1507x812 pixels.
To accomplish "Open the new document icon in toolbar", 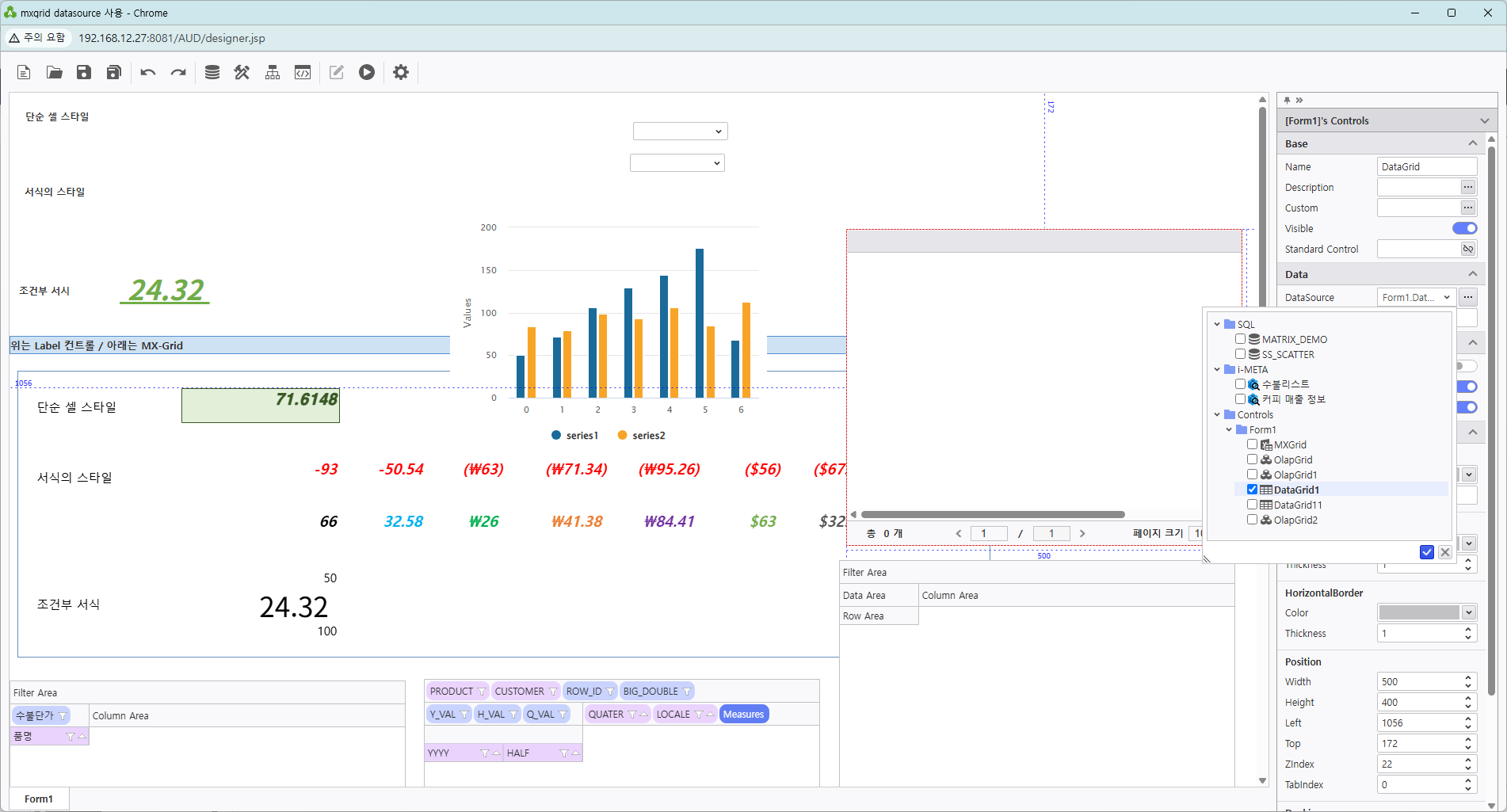I will [x=24, y=72].
